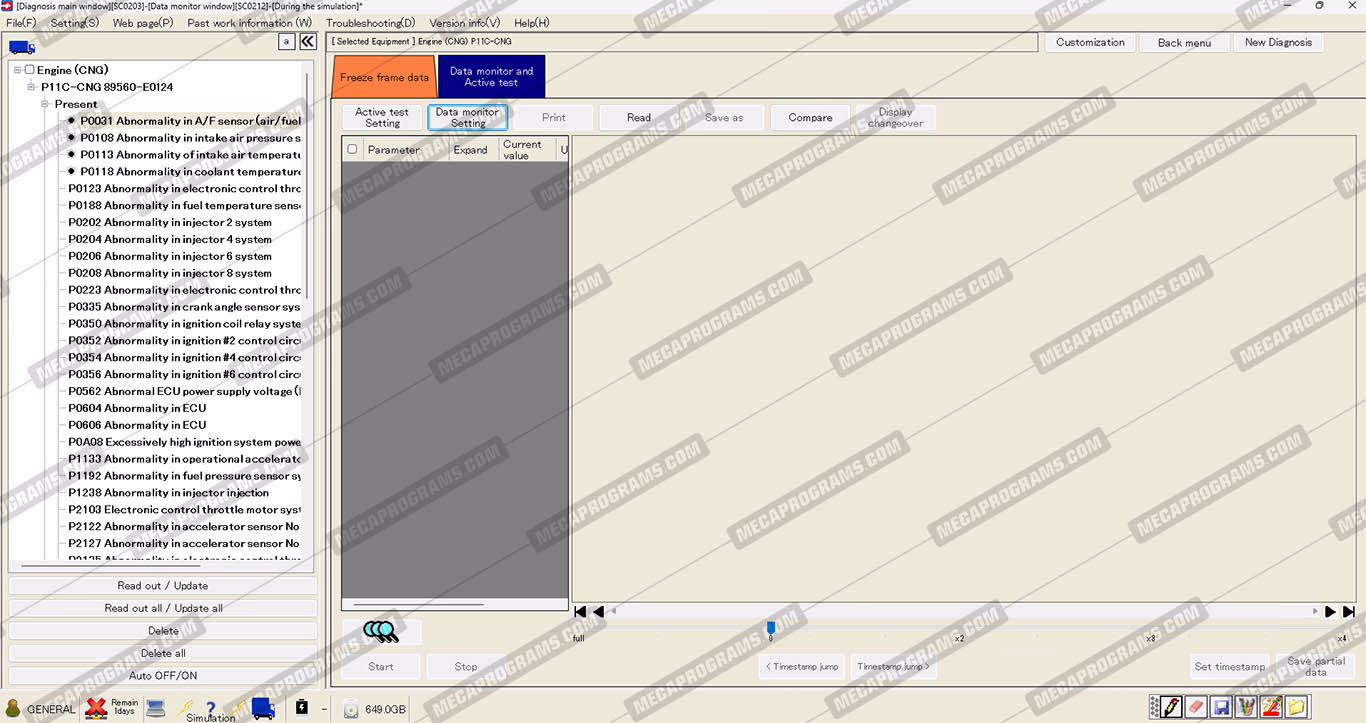Click the horizontal timeline scrollbar track
The width and height of the screenshot is (1366, 723).
click(964, 611)
